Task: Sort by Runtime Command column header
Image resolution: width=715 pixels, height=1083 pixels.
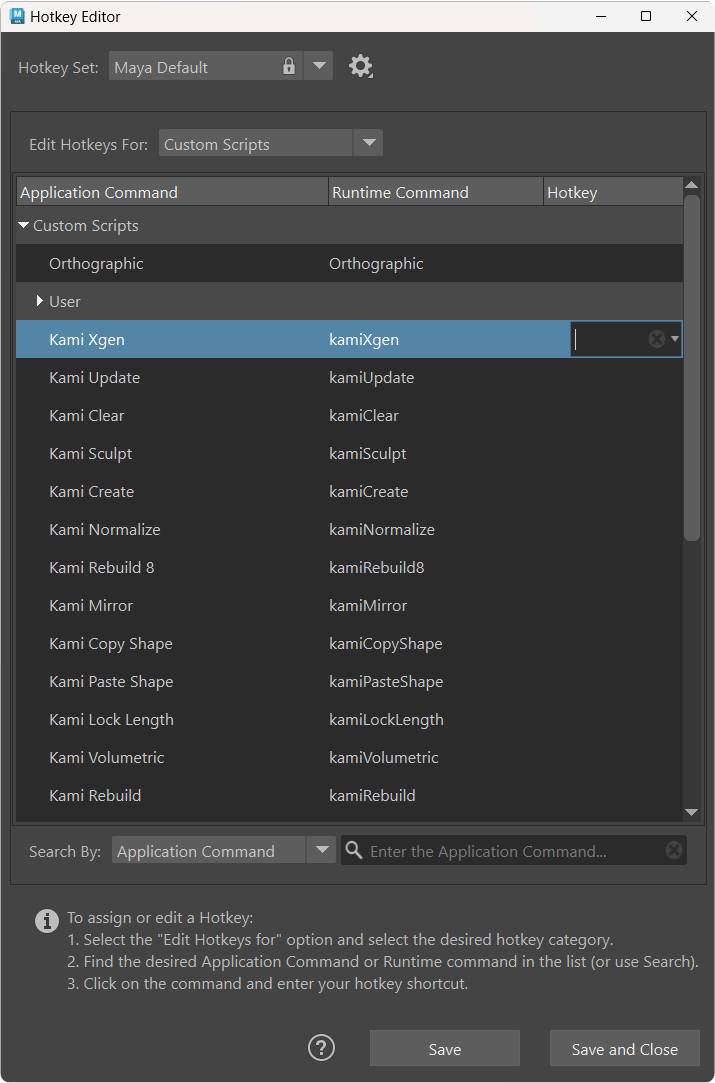Action: (x=436, y=191)
